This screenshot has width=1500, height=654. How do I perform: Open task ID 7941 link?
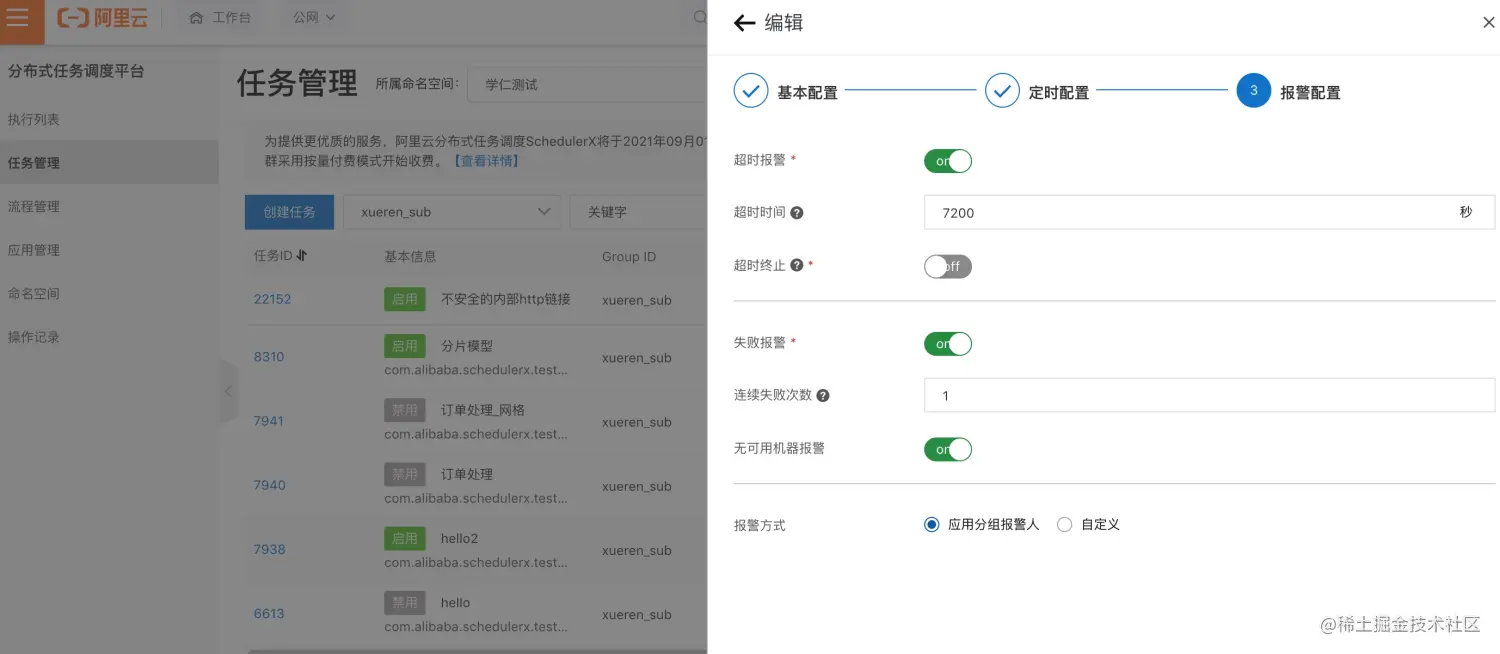269,421
